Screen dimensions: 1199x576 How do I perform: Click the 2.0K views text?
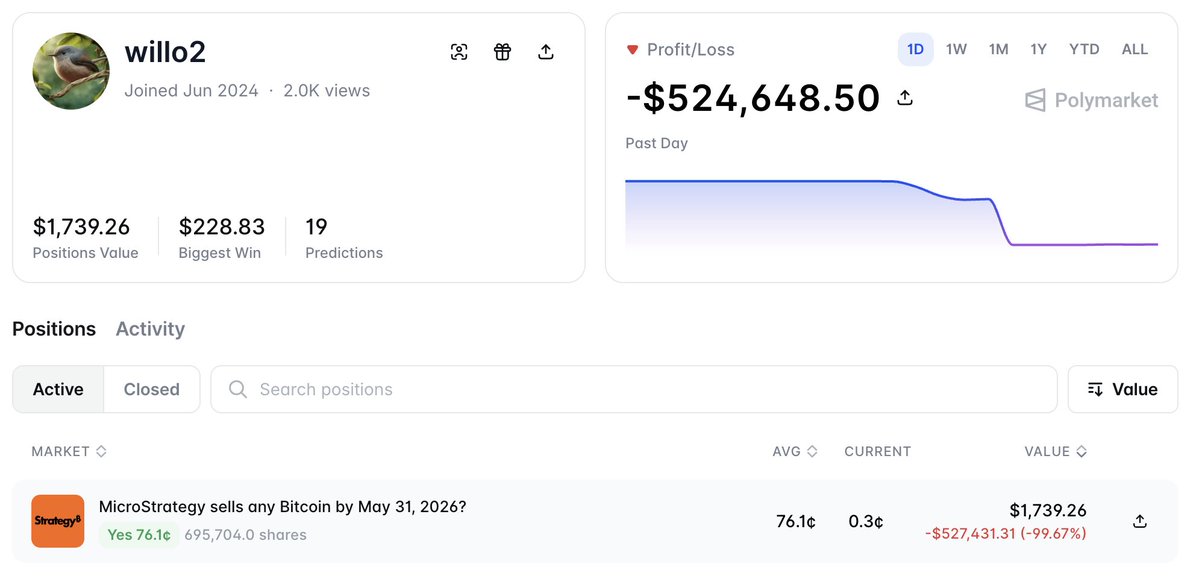pos(327,90)
